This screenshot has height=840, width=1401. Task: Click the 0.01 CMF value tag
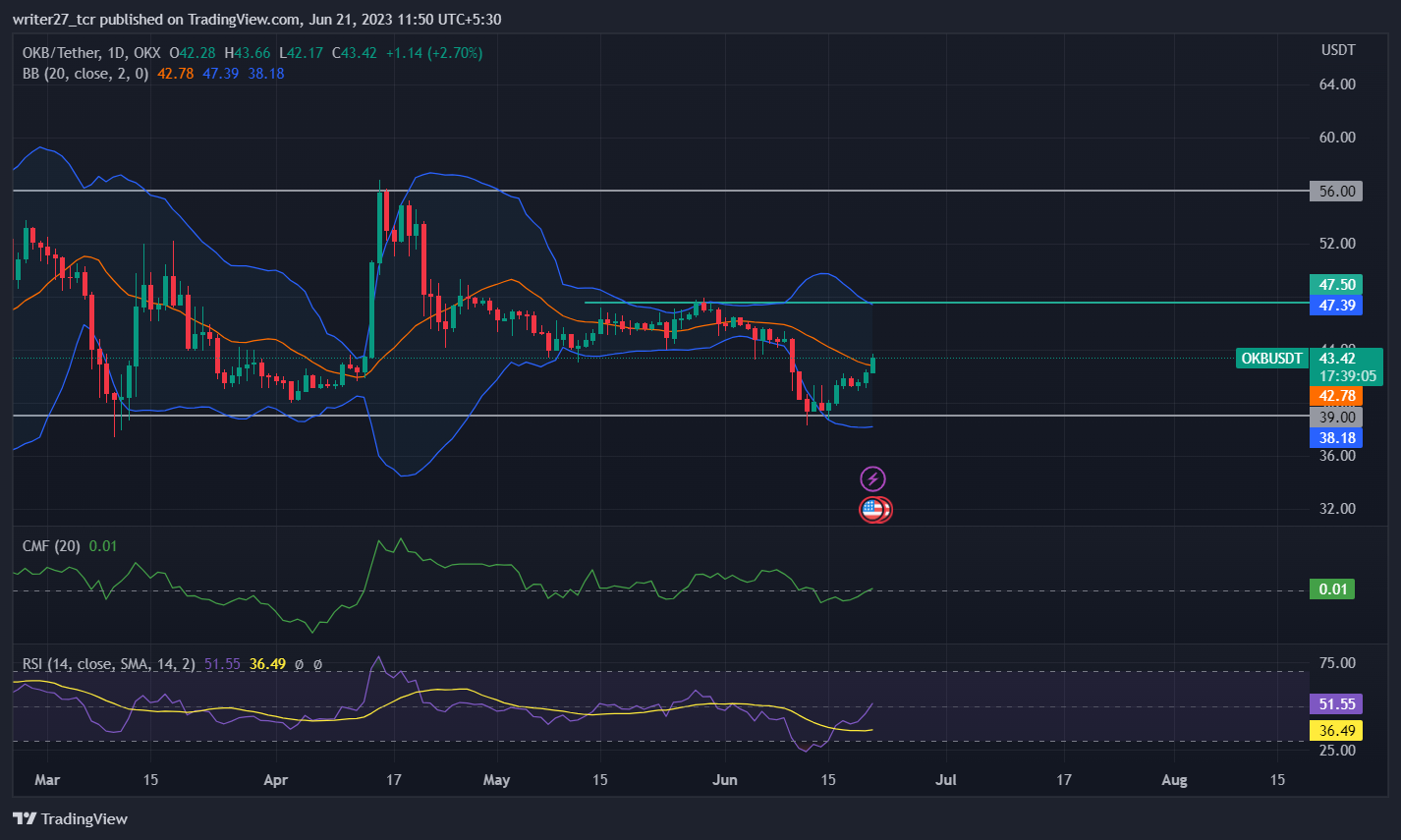click(1333, 589)
